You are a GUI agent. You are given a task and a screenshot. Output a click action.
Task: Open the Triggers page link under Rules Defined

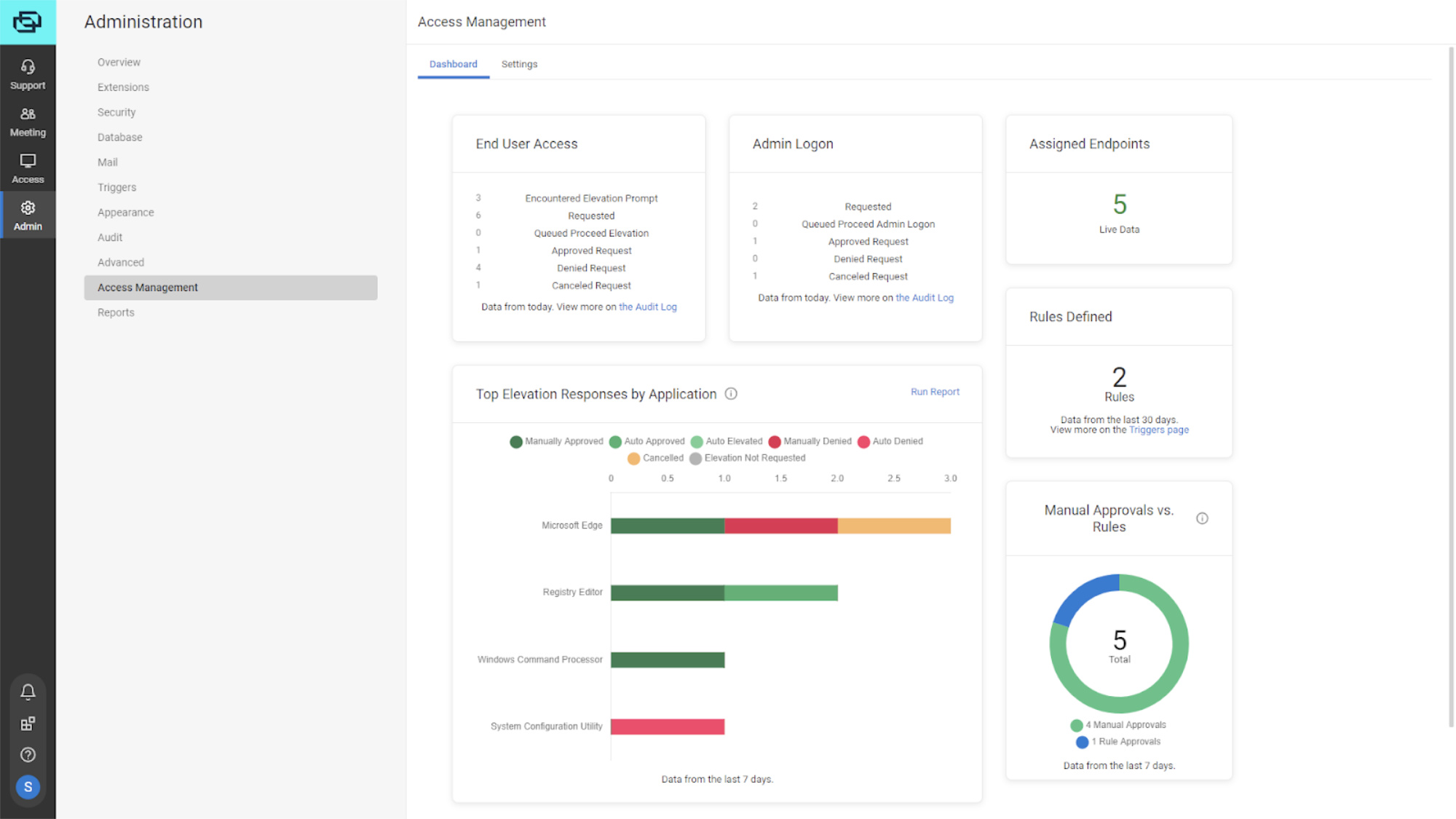click(1158, 430)
